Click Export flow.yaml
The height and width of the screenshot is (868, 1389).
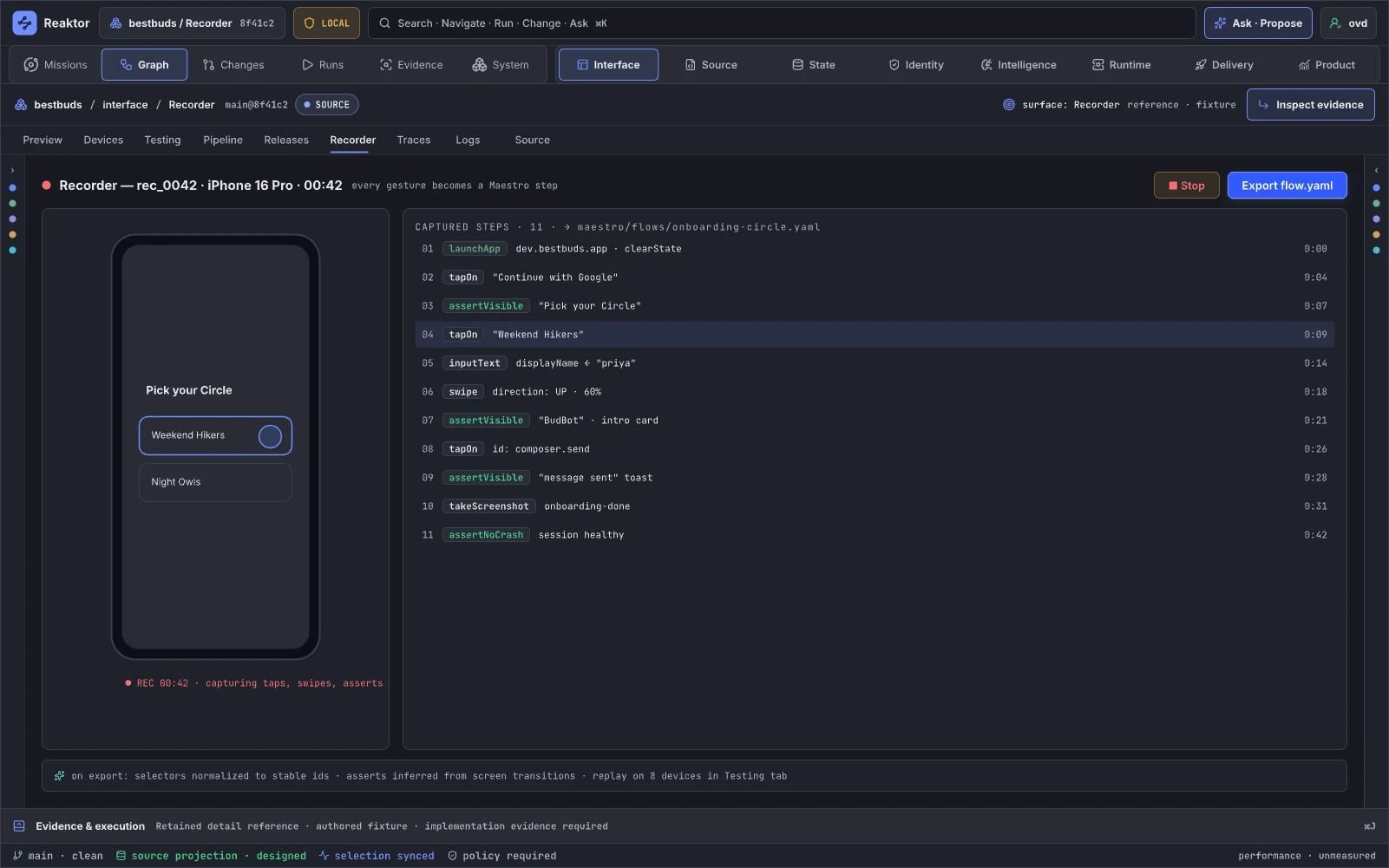pyautogui.click(x=1287, y=186)
